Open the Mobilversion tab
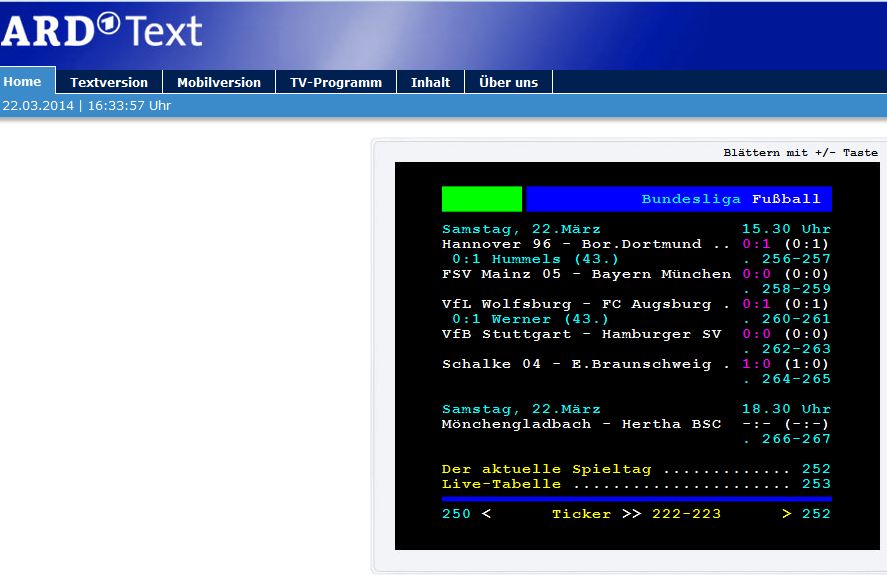Image resolution: width=887 pixels, height=577 pixels. (219, 82)
